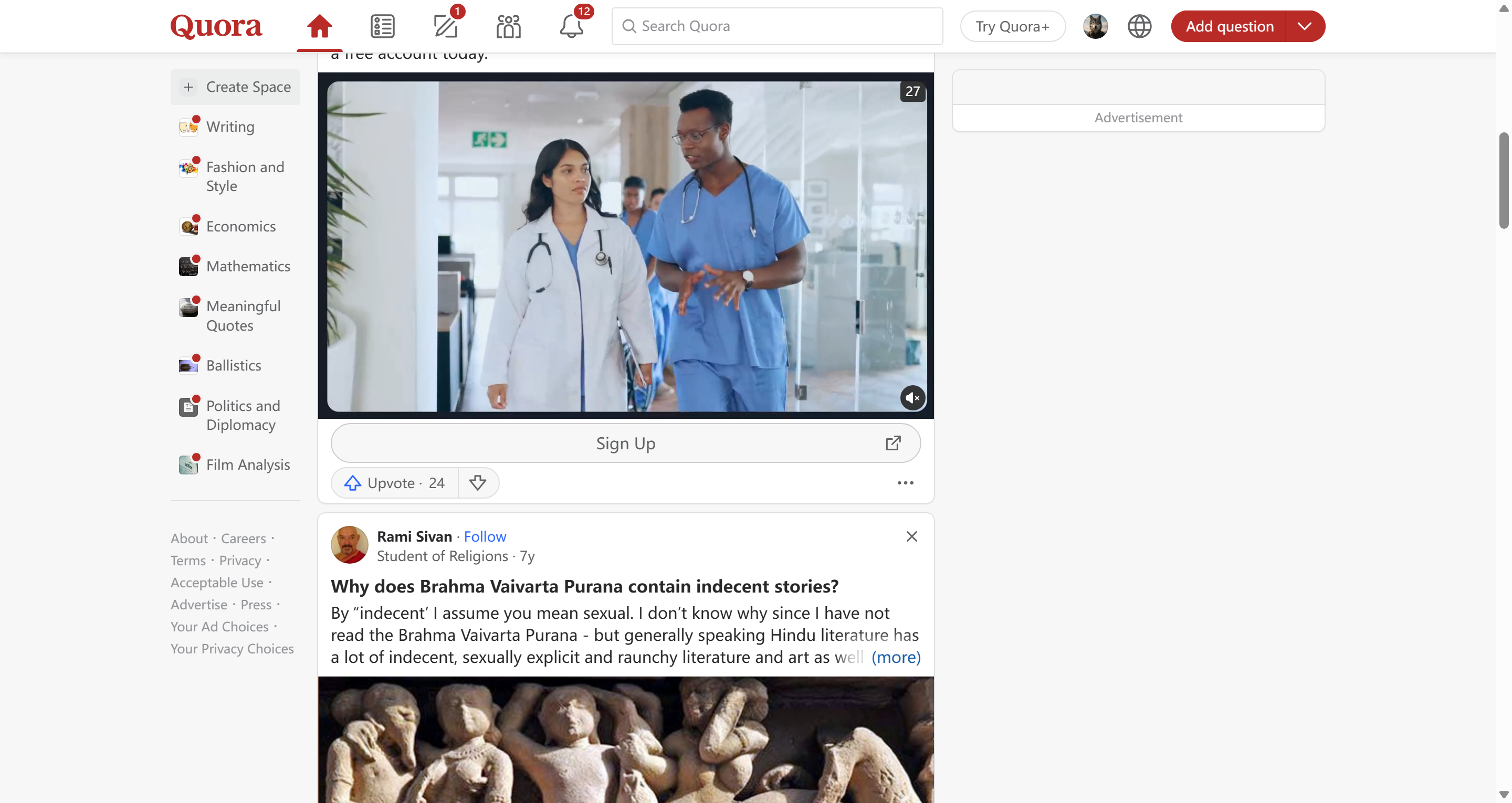
Task: Click the Create Space button
Action: tap(235, 87)
